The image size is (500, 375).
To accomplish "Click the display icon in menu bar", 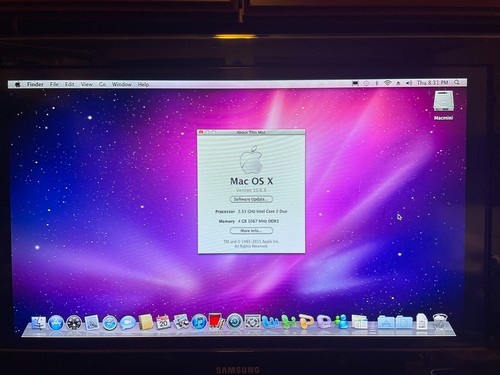I will pyautogui.click(x=355, y=84).
